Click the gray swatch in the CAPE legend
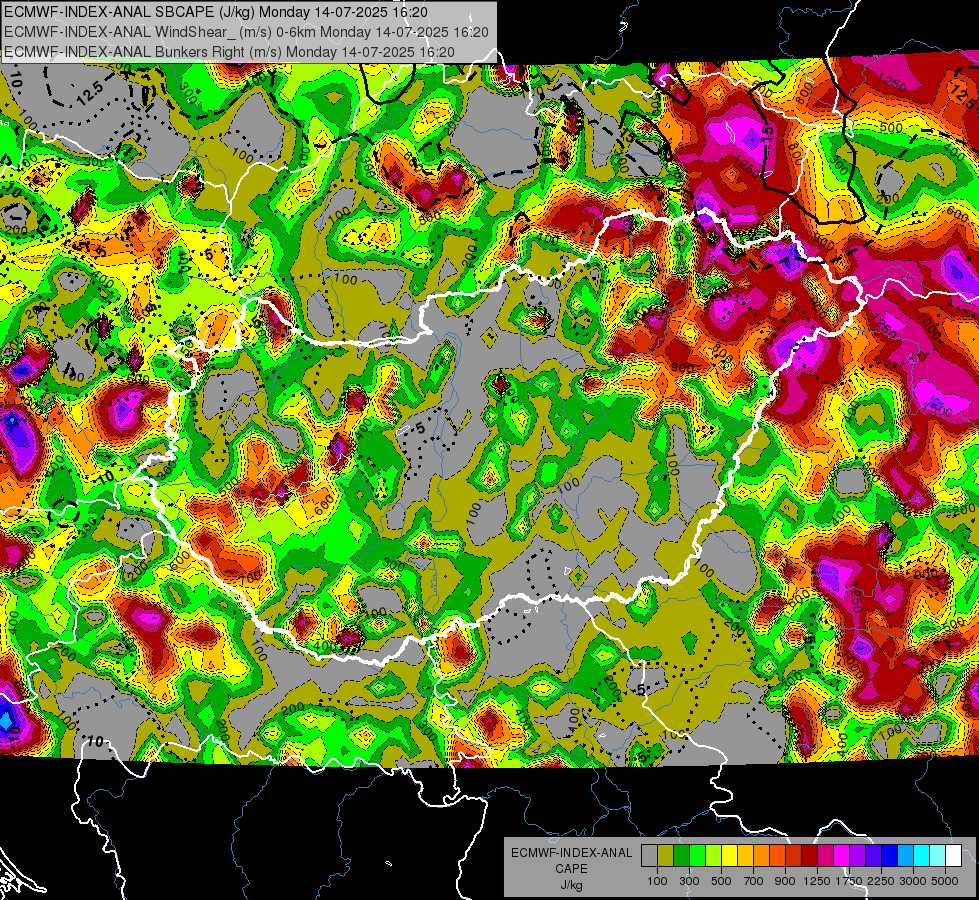The image size is (979, 900). 649,856
